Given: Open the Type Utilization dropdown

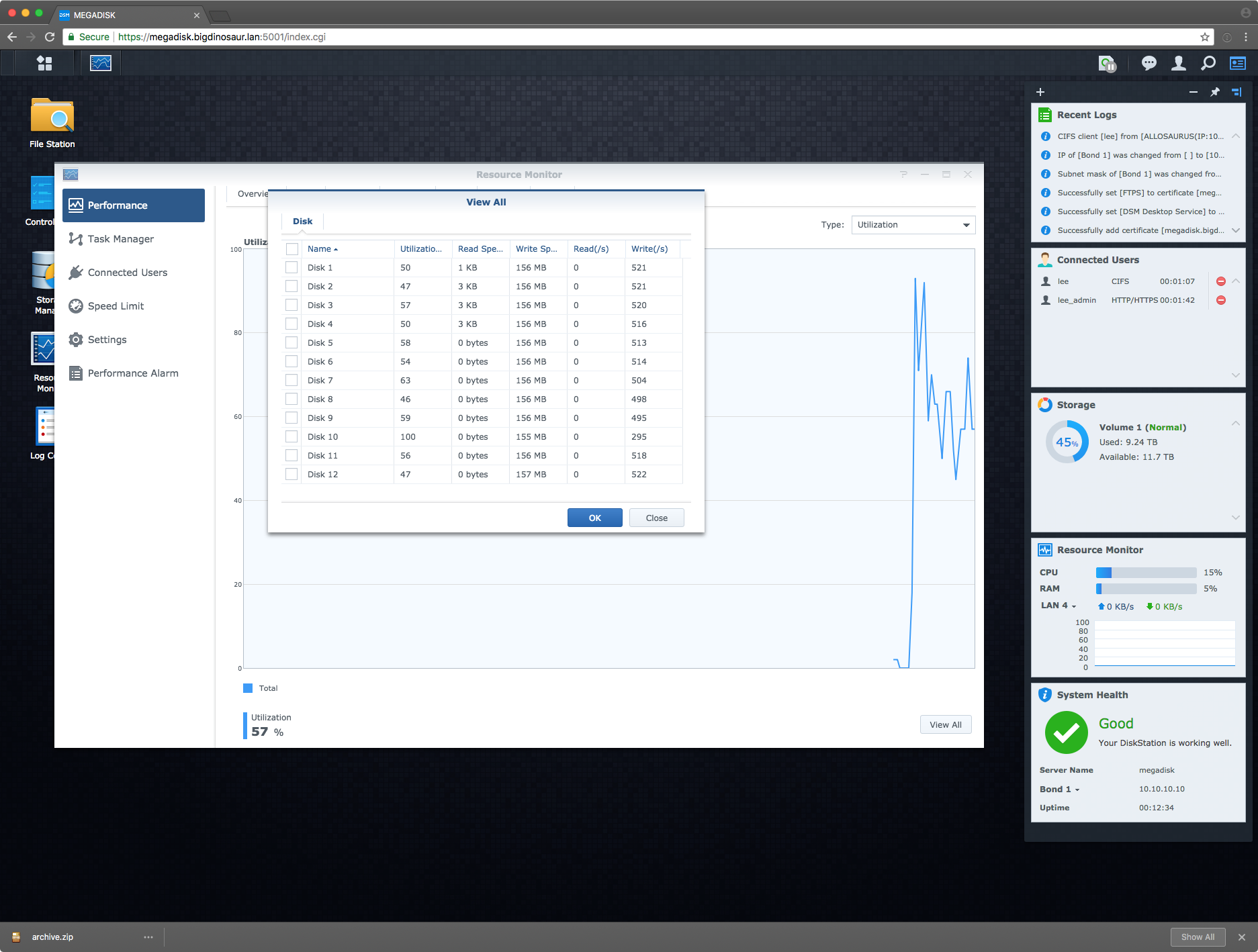Looking at the screenshot, I should coord(913,225).
